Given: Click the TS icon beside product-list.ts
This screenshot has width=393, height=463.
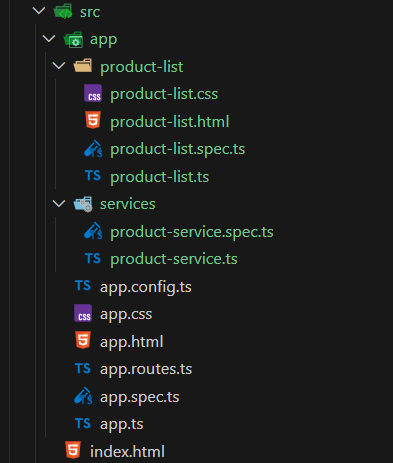Looking at the screenshot, I should pyautogui.click(x=93, y=176).
